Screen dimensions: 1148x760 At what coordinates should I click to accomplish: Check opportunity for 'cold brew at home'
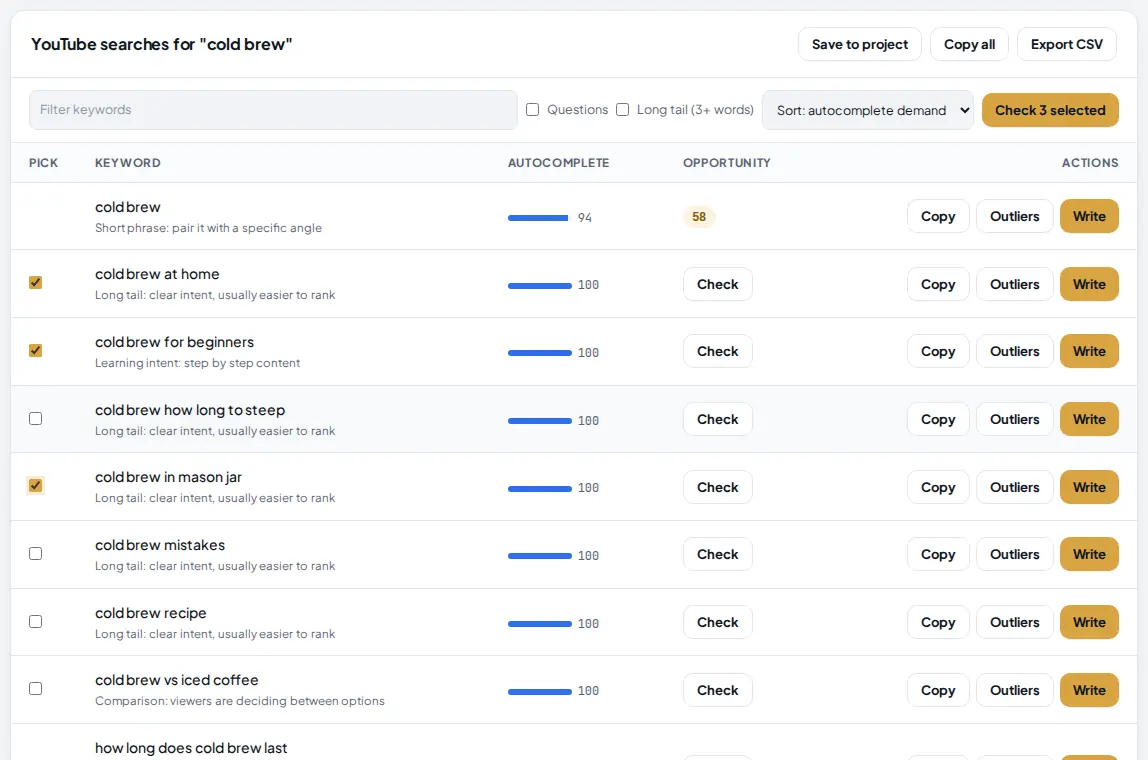718,284
